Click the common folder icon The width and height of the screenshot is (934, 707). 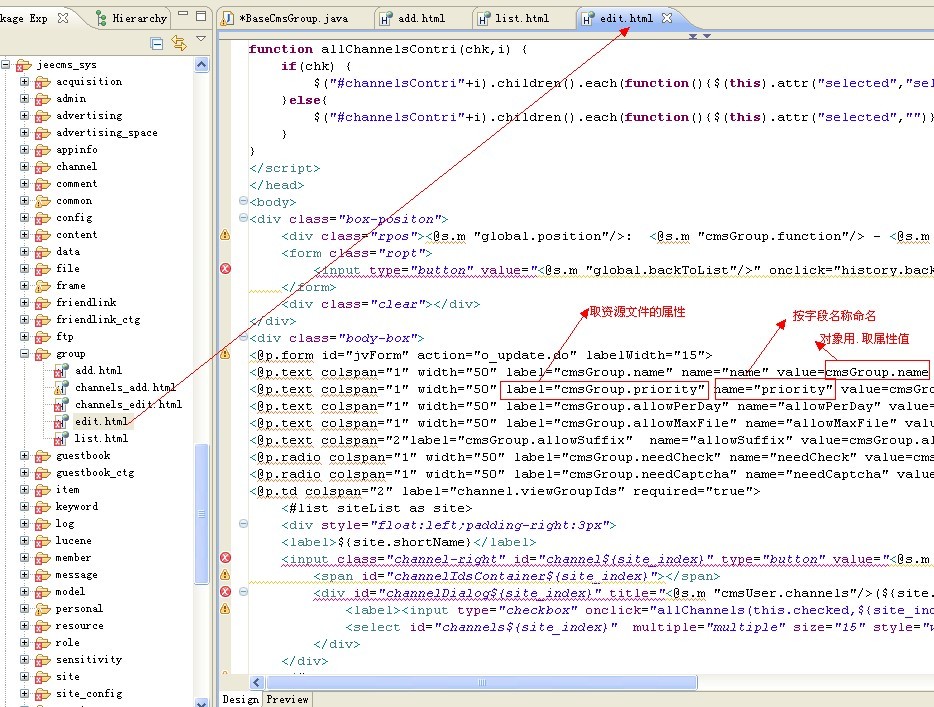tap(42, 201)
